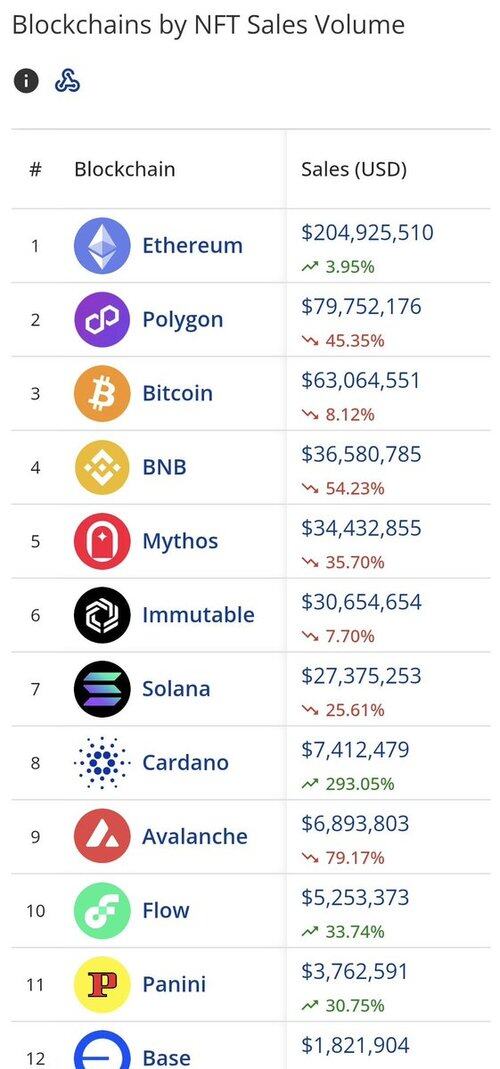Click the Solana logo icon
Screen dimensions: 500x1069
[102, 689]
